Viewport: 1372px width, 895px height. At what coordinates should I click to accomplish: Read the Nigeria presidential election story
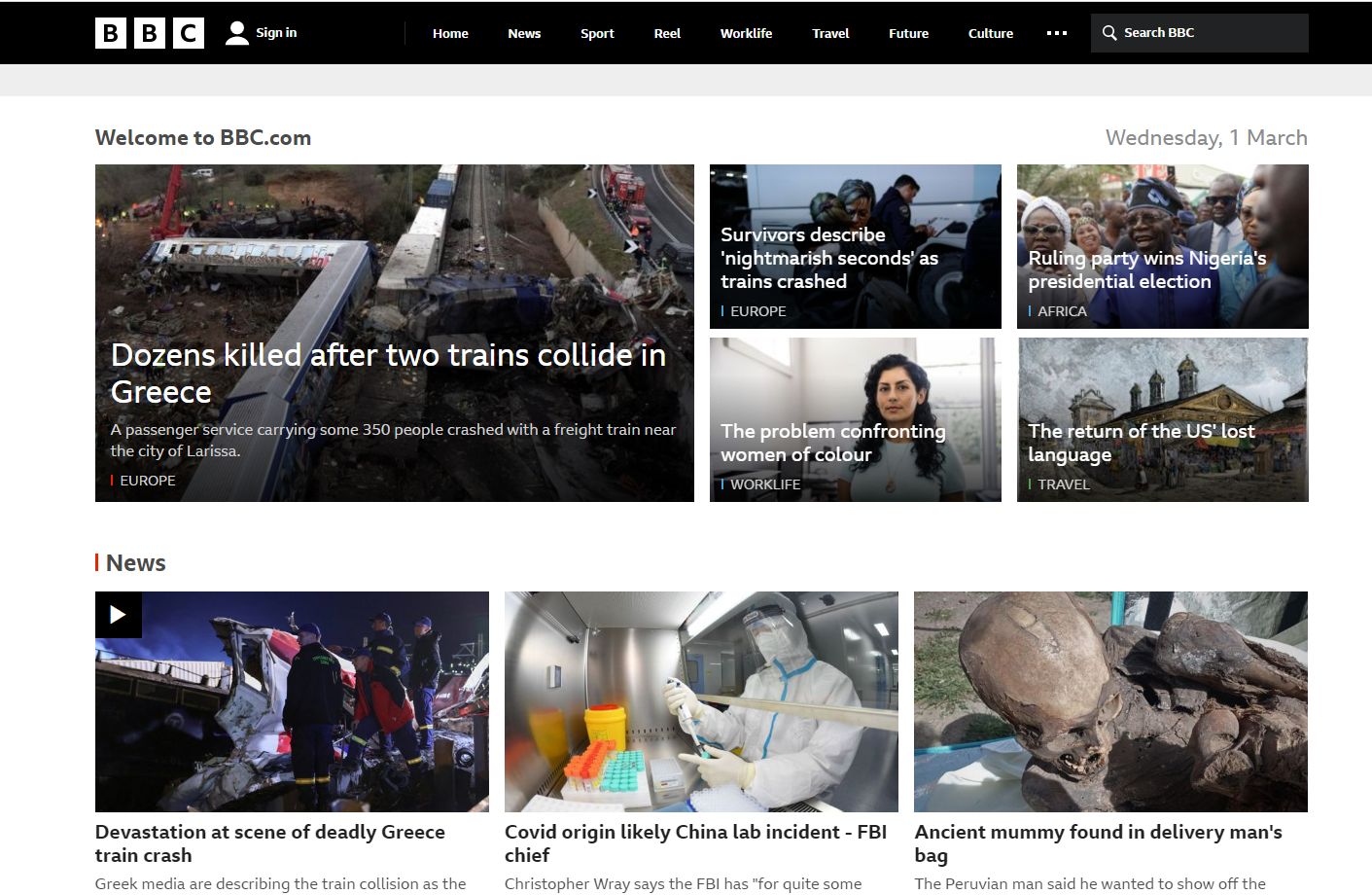tap(1146, 269)
